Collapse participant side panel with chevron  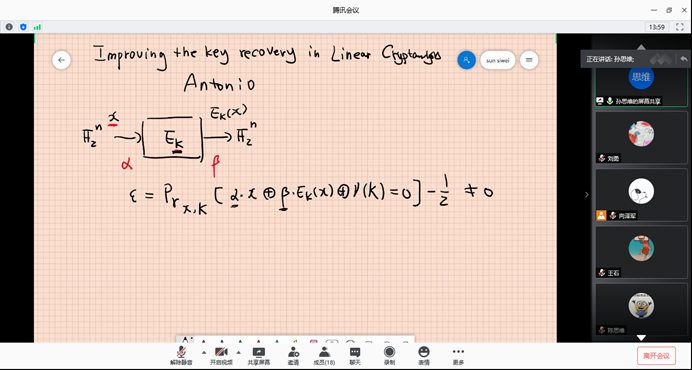(587, 194)
